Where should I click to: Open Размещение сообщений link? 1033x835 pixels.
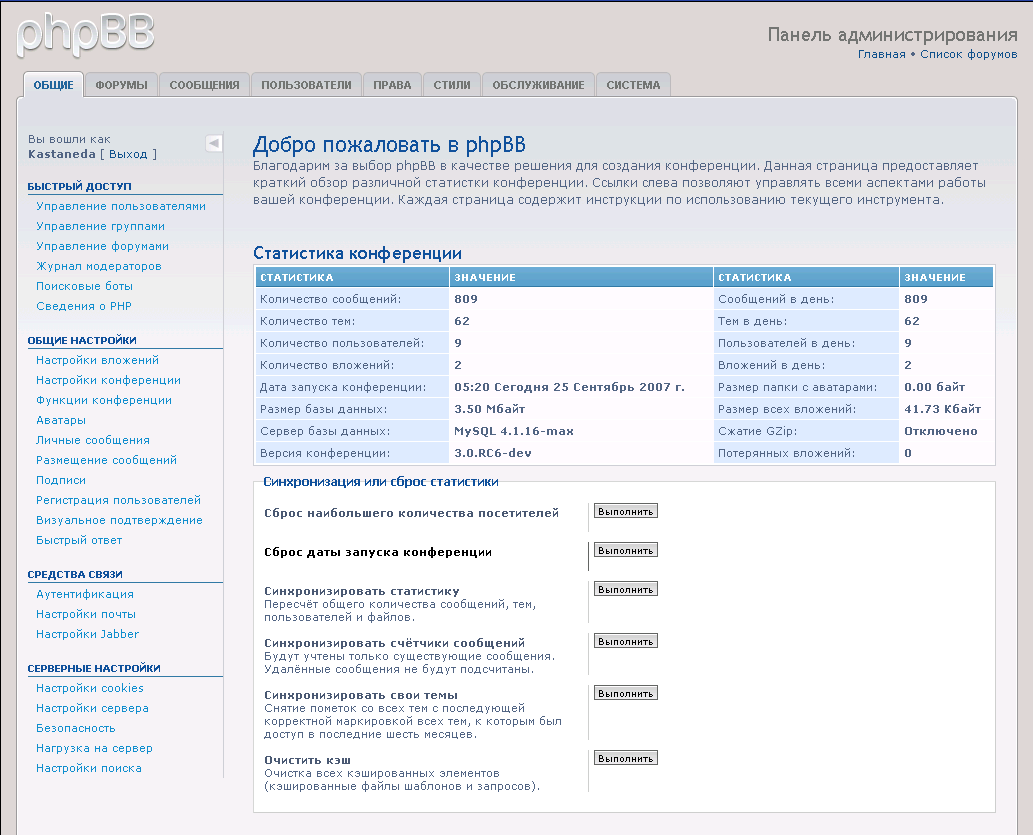(x=106, y=460)
